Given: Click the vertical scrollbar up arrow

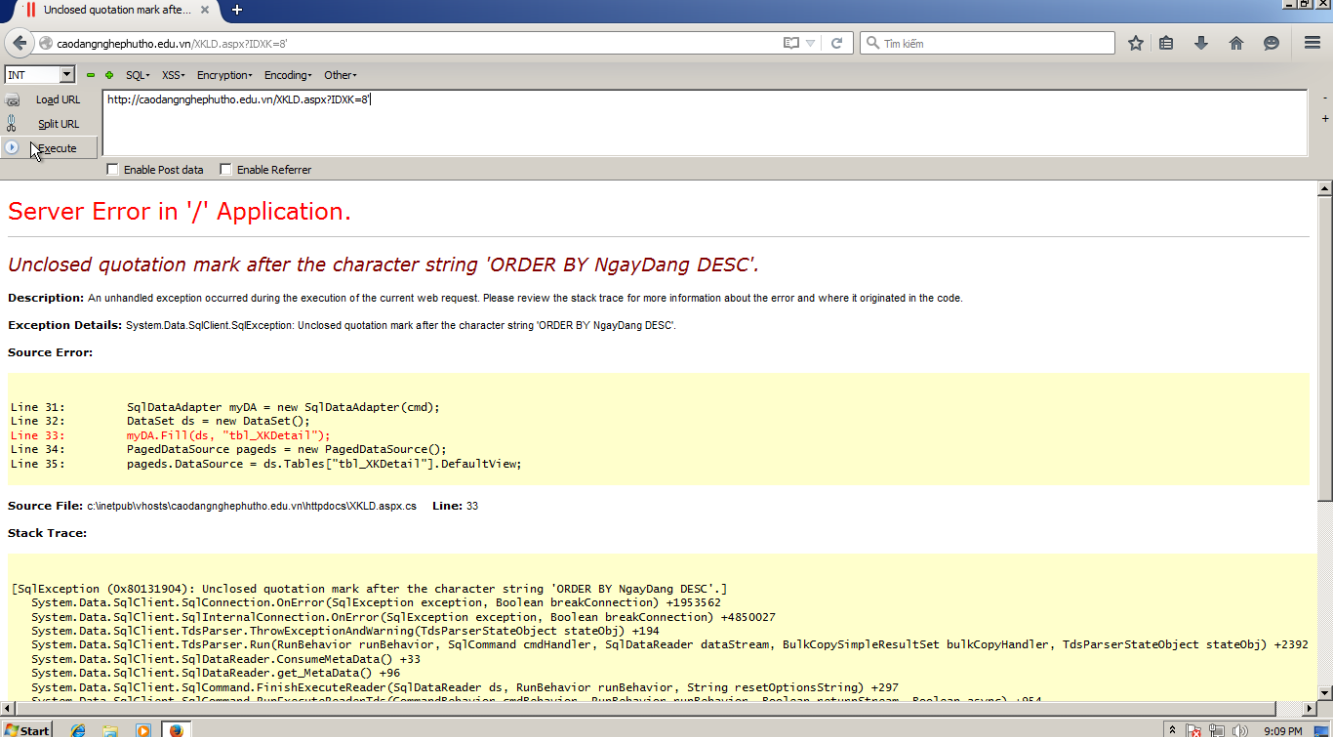Looking at the screenshot, I should pos(1325,189).
